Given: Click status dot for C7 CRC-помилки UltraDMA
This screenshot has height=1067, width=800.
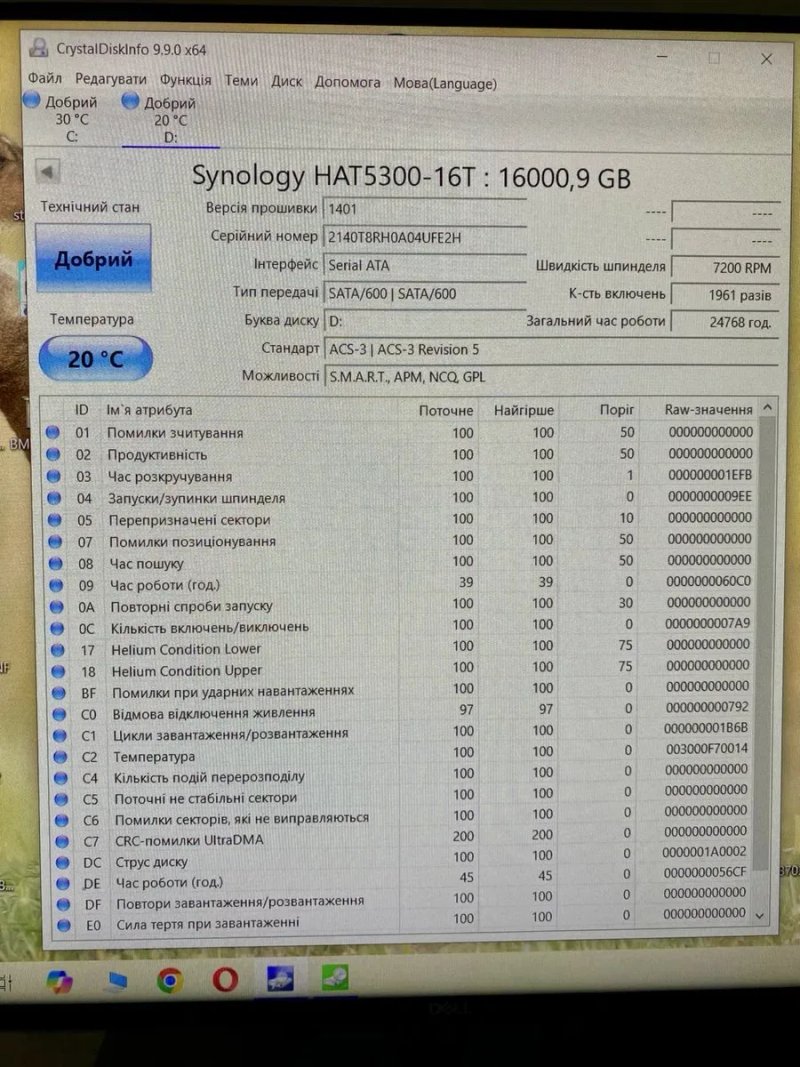Looking at the screenshot, I should point(63,841).
